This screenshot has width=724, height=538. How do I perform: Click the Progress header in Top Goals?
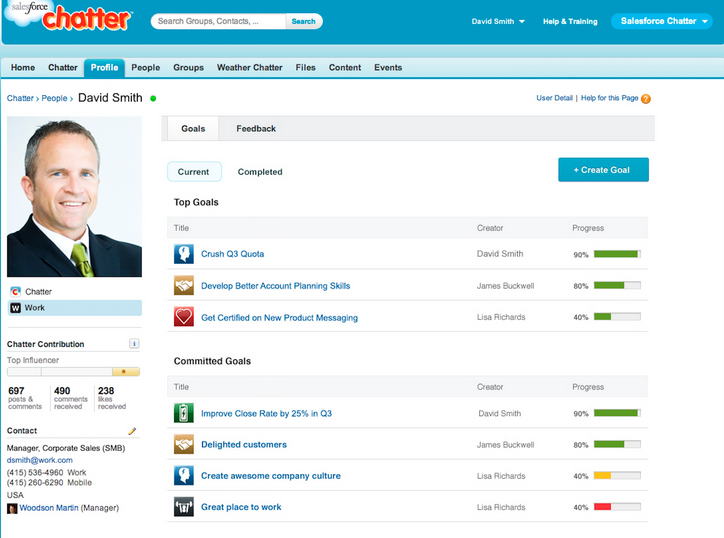point(588,228)
